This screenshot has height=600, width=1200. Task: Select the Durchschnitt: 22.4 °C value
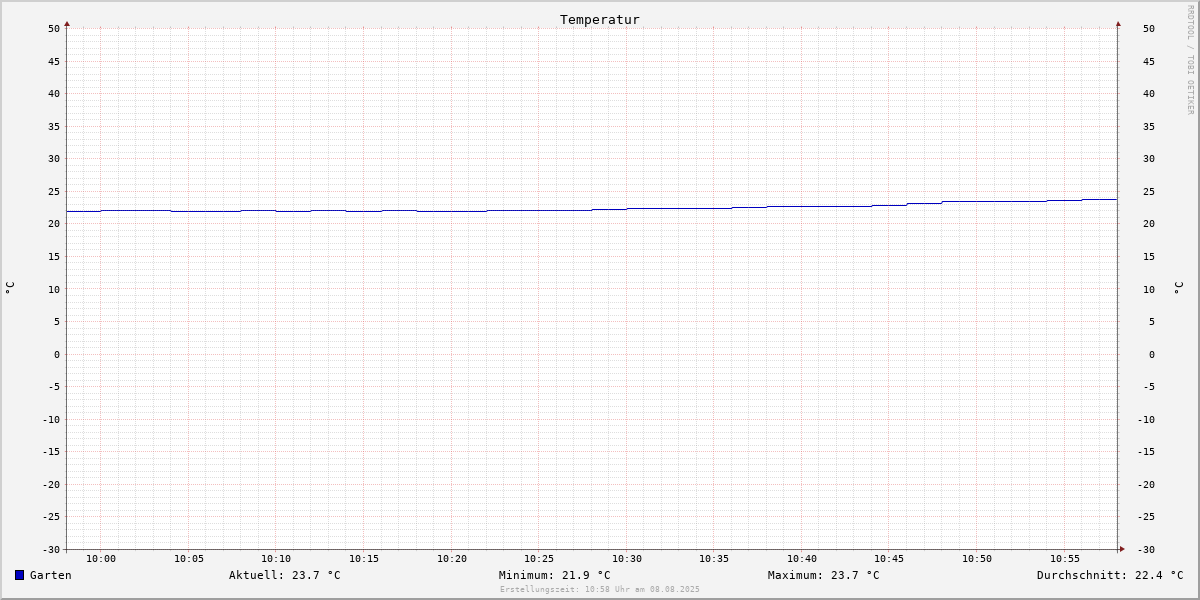coord(1110,575)
